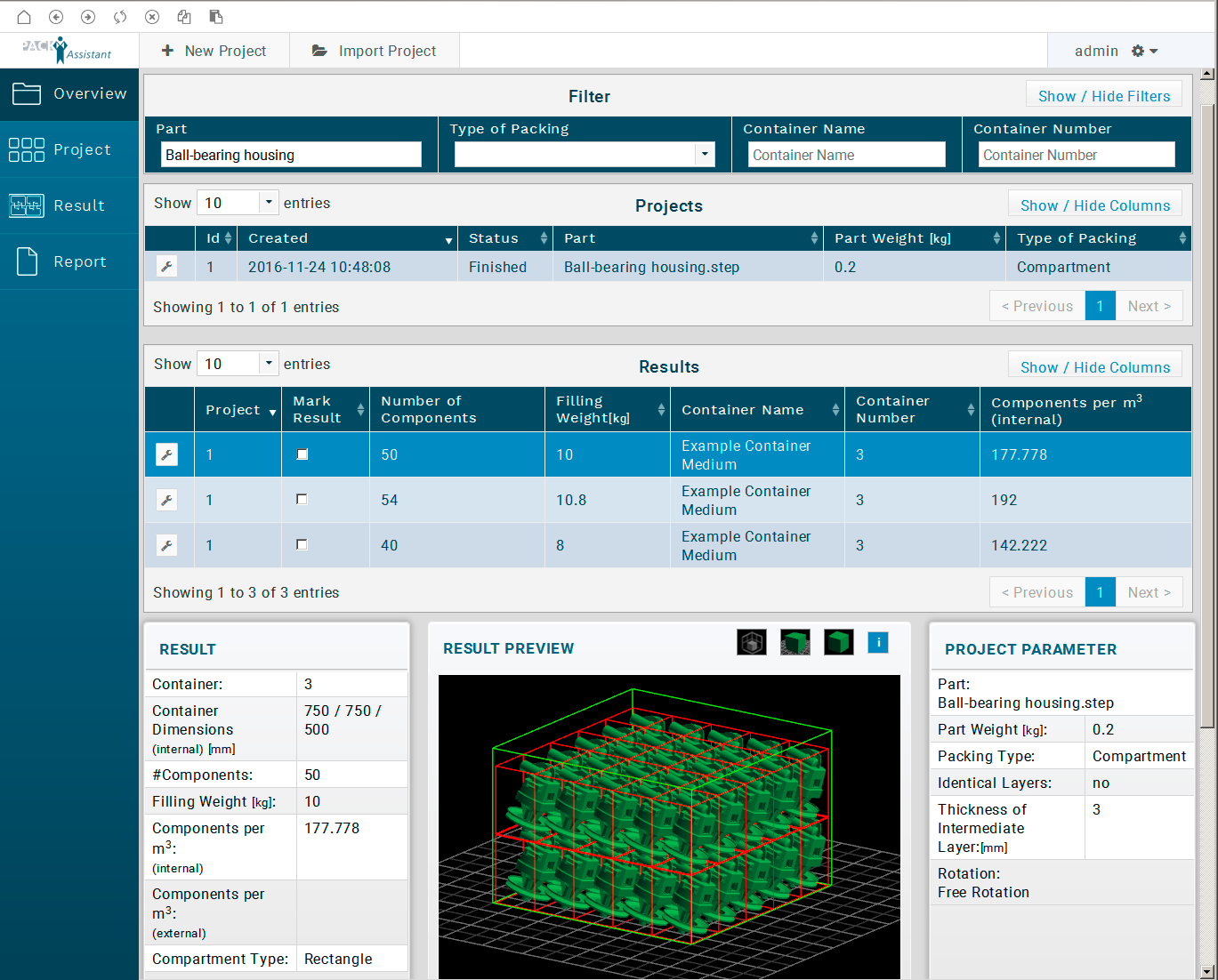Click the home icon in the top toolbar
Image resolution: width=1218 pixels, height=980 pixels.
[x=24, y=17]
